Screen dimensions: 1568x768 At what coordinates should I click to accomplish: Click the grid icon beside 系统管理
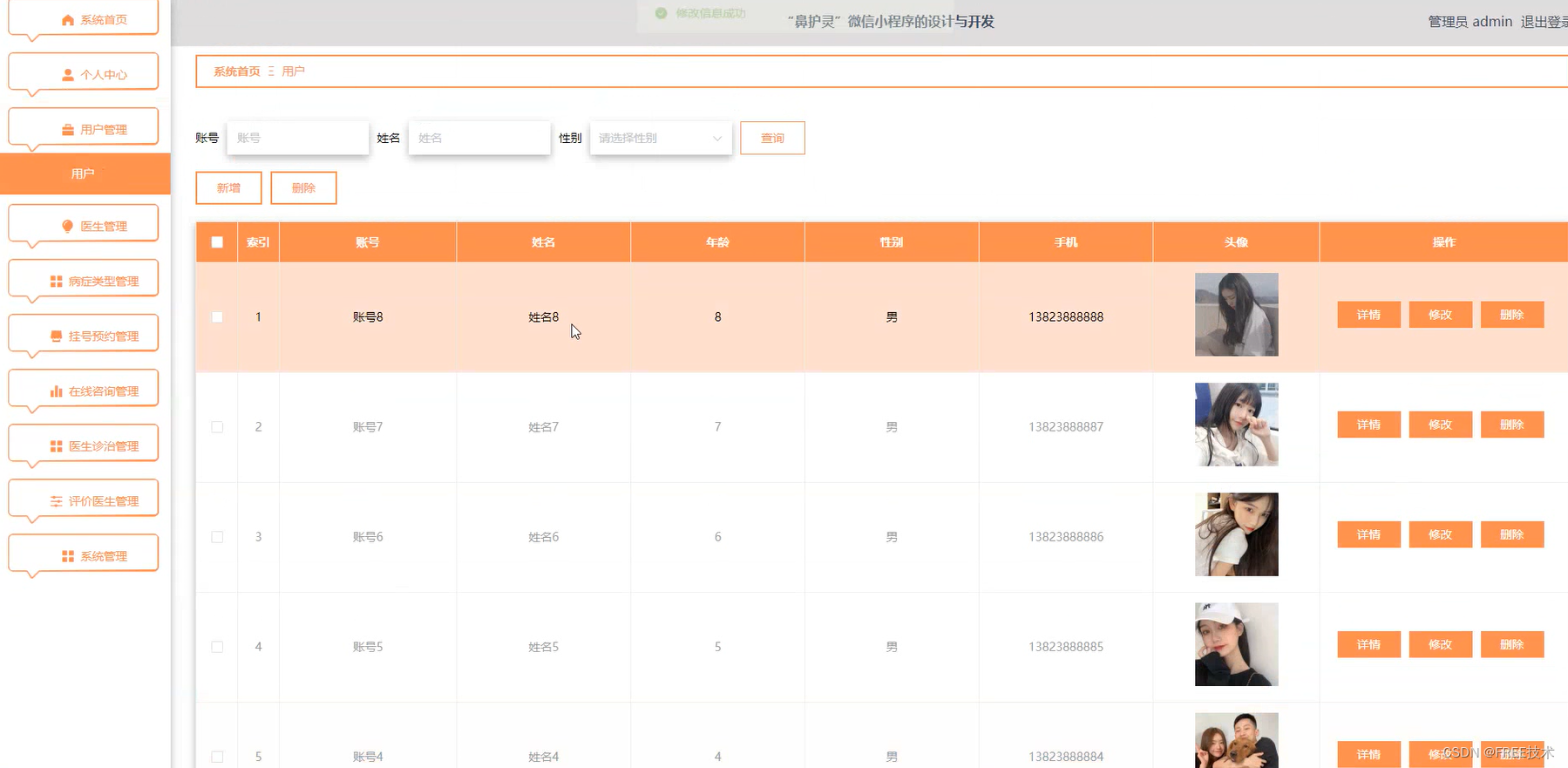click(x=68, y=556)
